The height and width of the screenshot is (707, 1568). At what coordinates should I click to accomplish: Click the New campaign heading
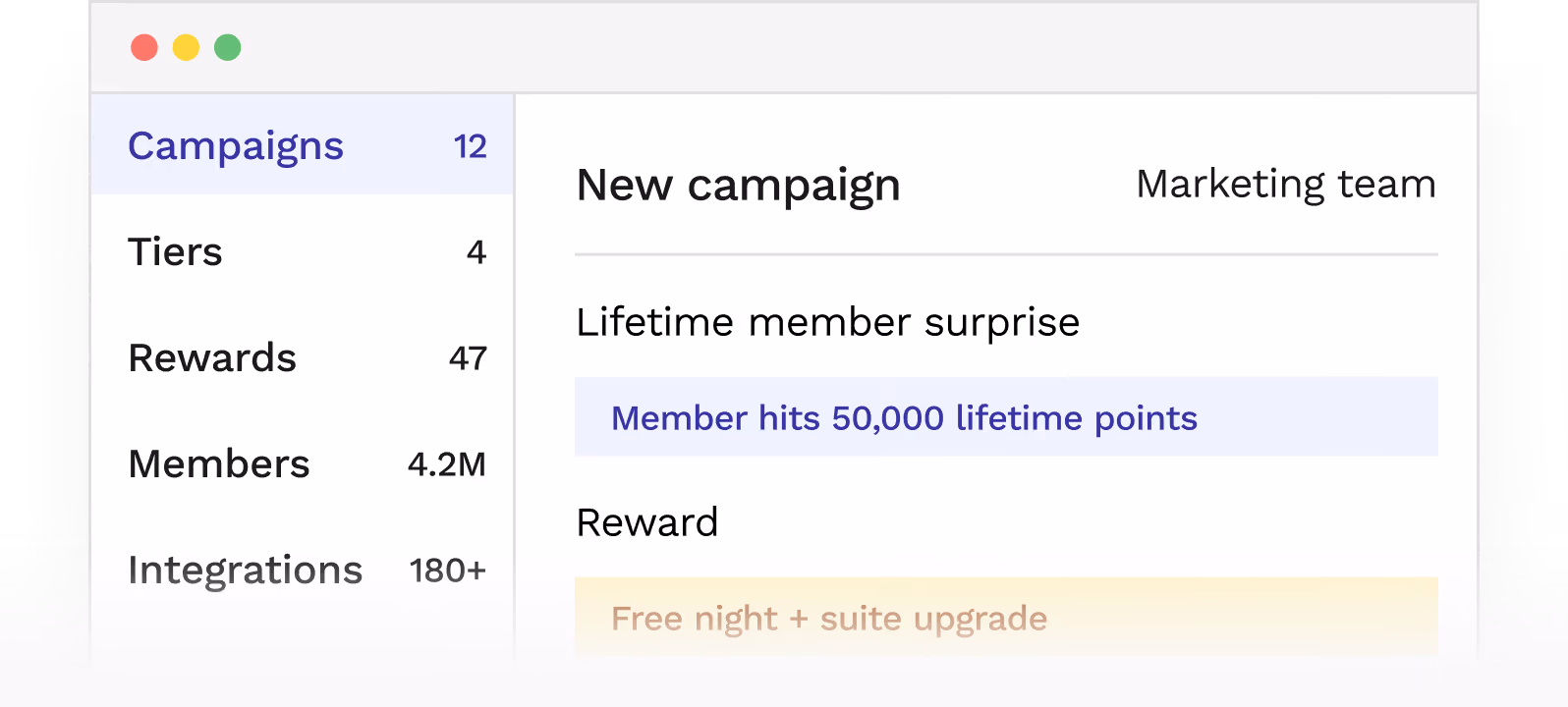click(x=739, y=187)
